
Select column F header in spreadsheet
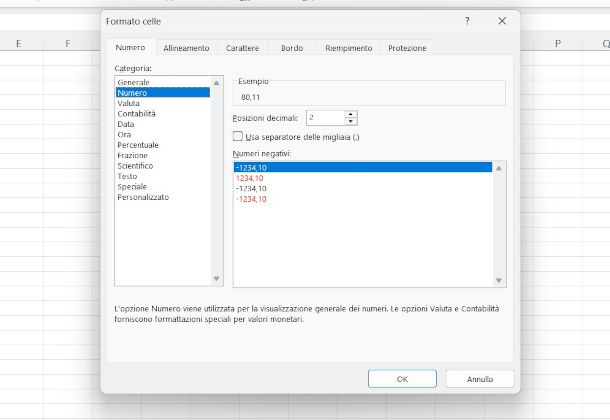pyautogui.click(x=68, y=44)
